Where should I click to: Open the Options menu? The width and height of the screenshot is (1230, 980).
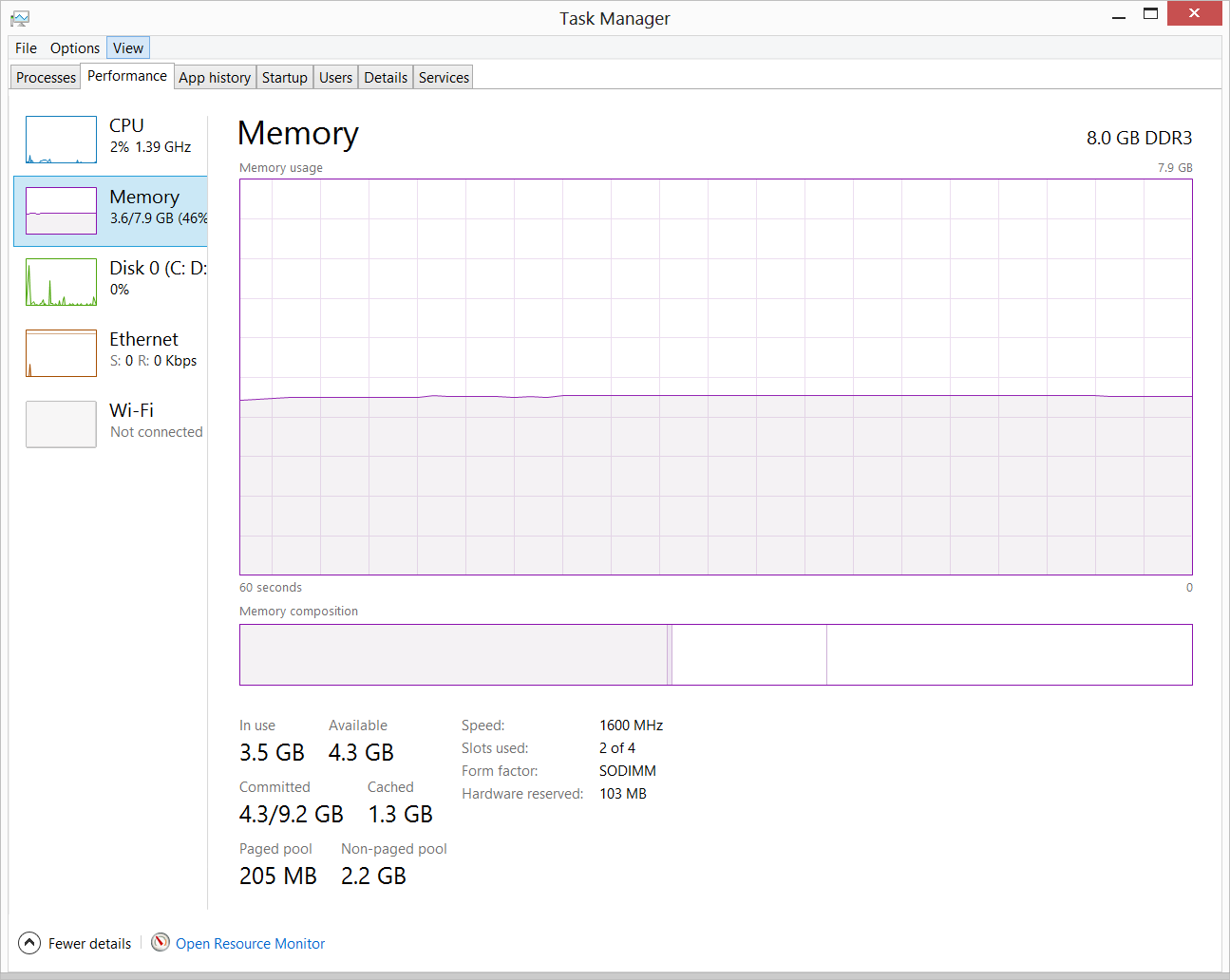tap(74, 48)
